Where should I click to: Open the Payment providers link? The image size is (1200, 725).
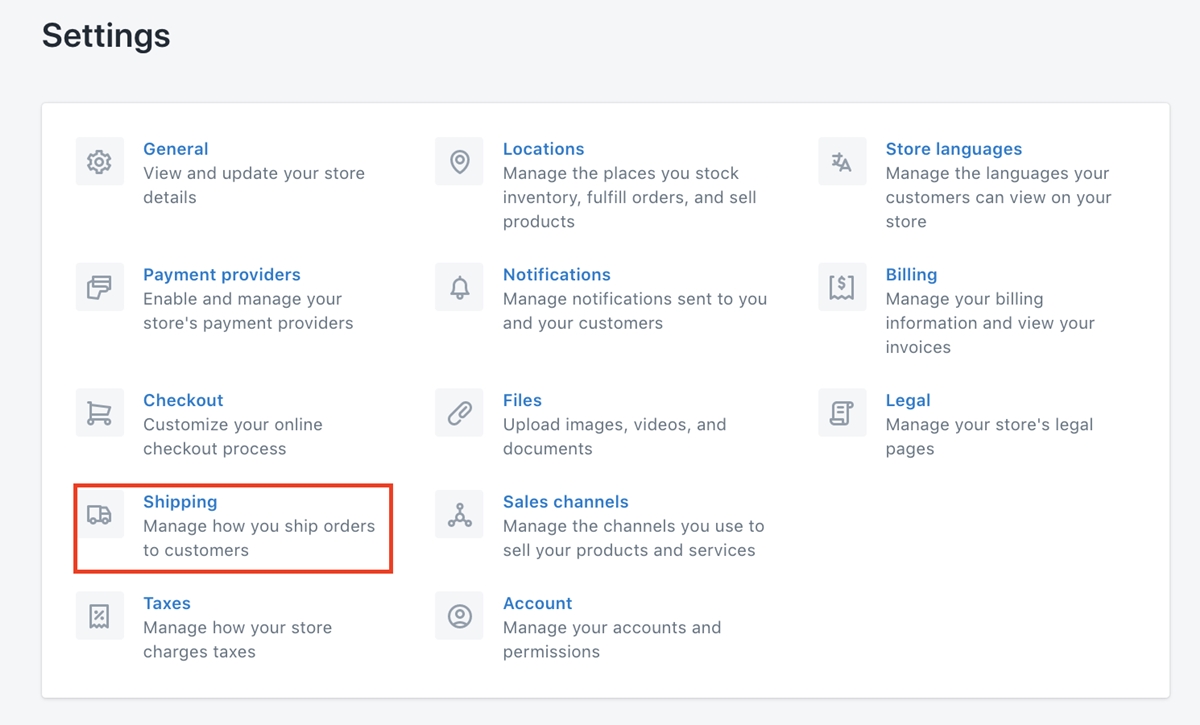(221, 275)
